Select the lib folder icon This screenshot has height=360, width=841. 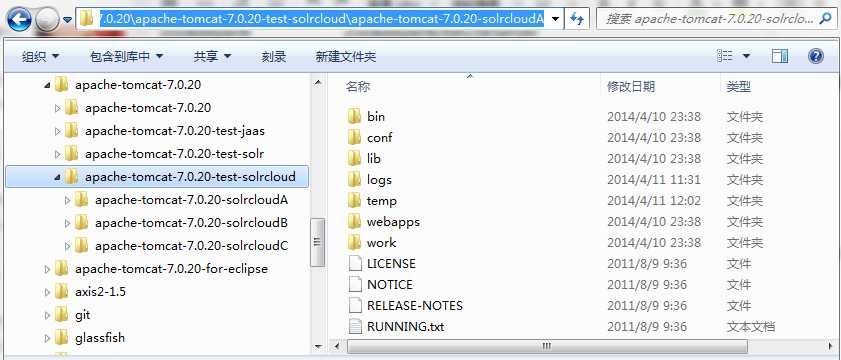pos(354,158)
